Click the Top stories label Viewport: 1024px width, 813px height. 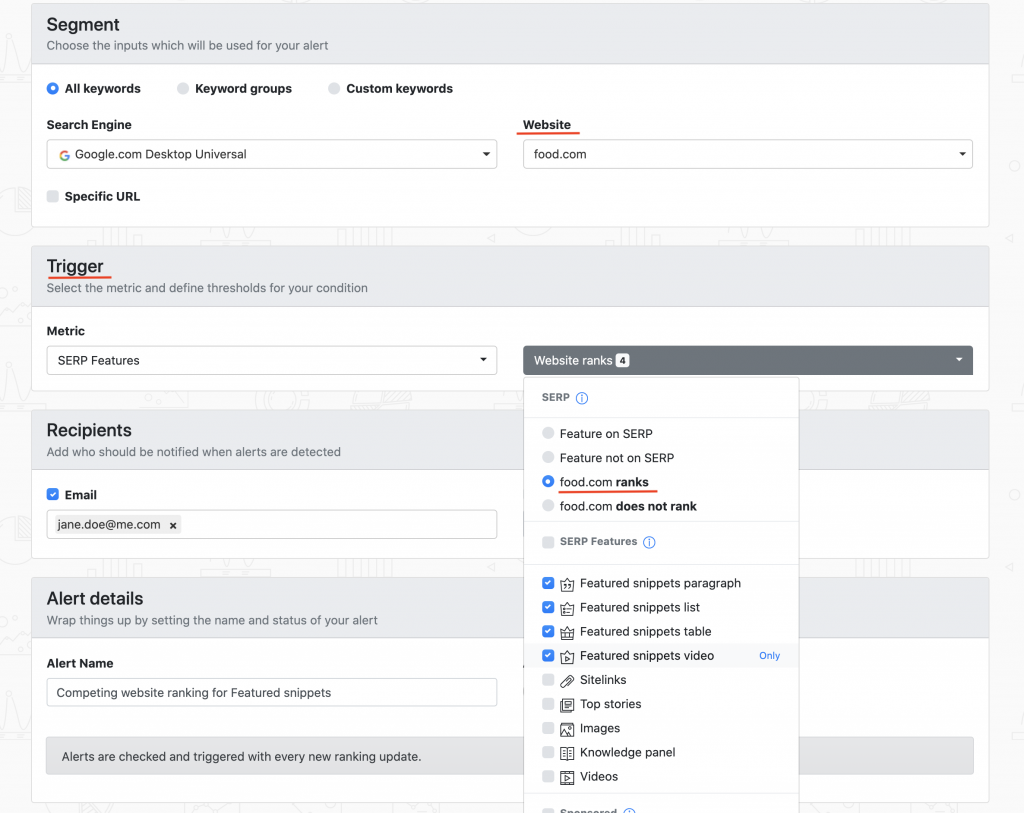click(x=611, y=704)
